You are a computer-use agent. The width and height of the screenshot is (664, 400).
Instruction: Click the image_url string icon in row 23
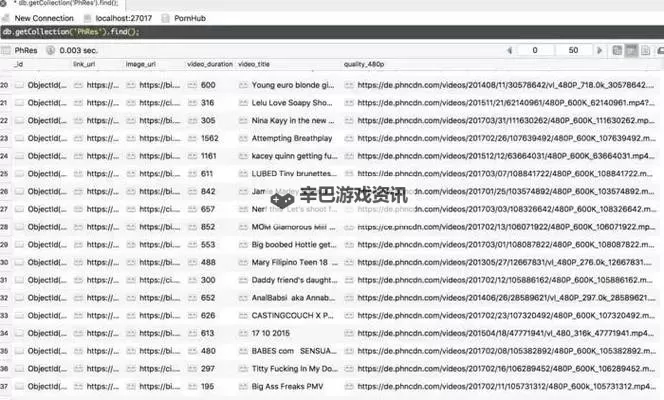[131, 138]
